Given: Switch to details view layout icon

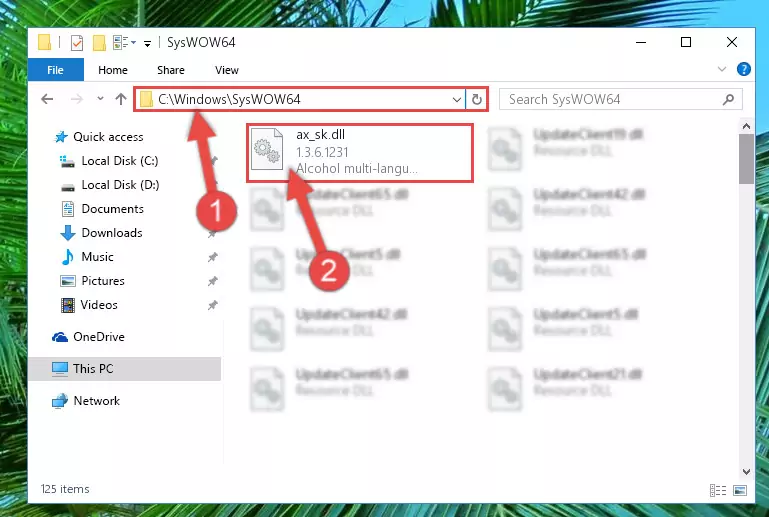Looking at the screenshot, I should (x=718, y=490).
